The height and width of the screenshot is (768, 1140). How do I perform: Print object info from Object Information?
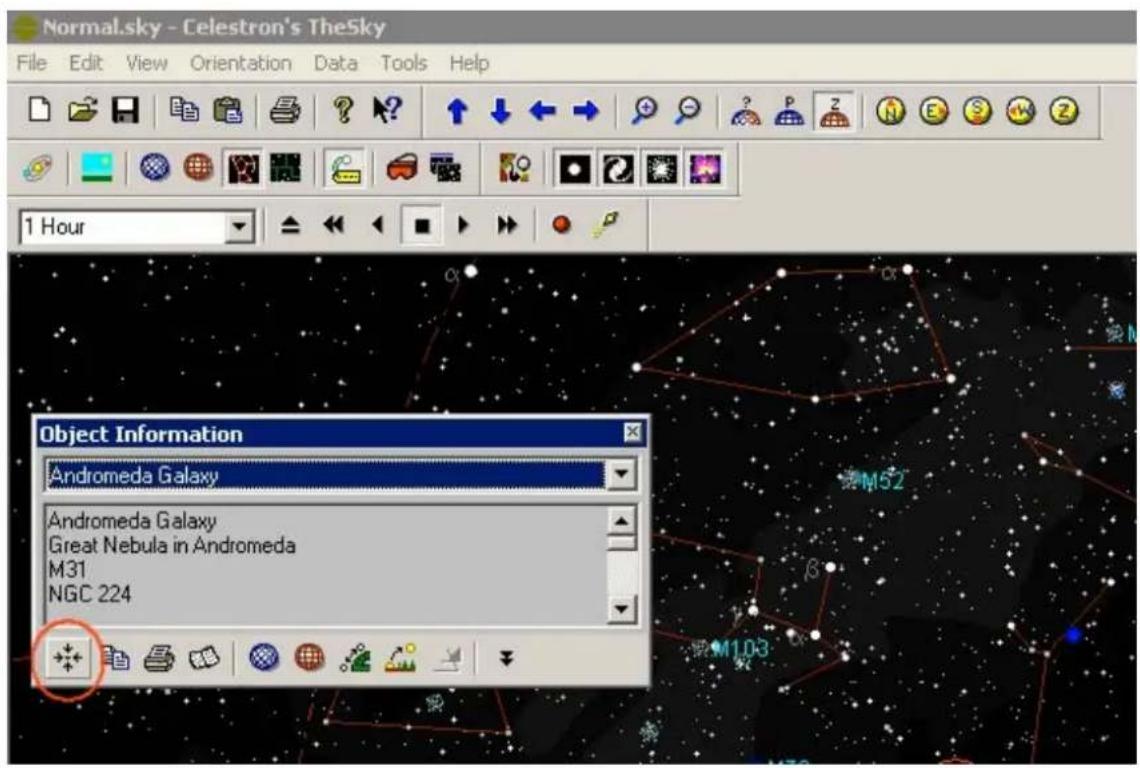pyautogui.click(x=158, y=658)
